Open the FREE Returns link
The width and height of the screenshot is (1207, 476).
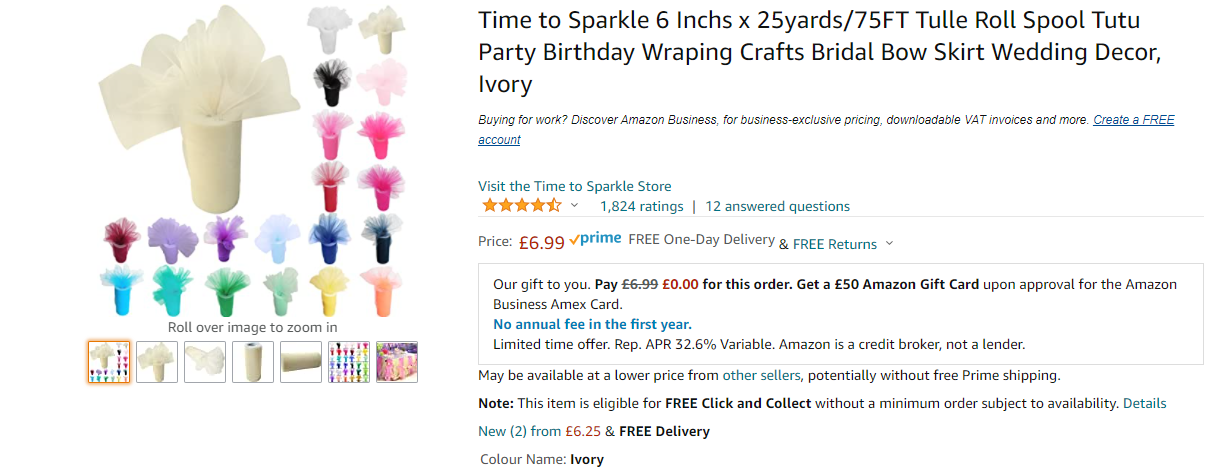click(834, 244)
